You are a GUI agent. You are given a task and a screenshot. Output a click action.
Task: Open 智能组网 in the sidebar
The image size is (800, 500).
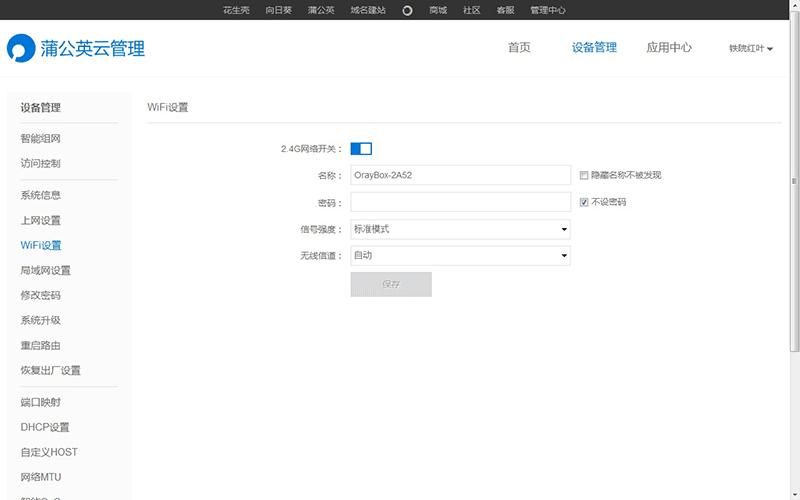[x=41, y=139]
